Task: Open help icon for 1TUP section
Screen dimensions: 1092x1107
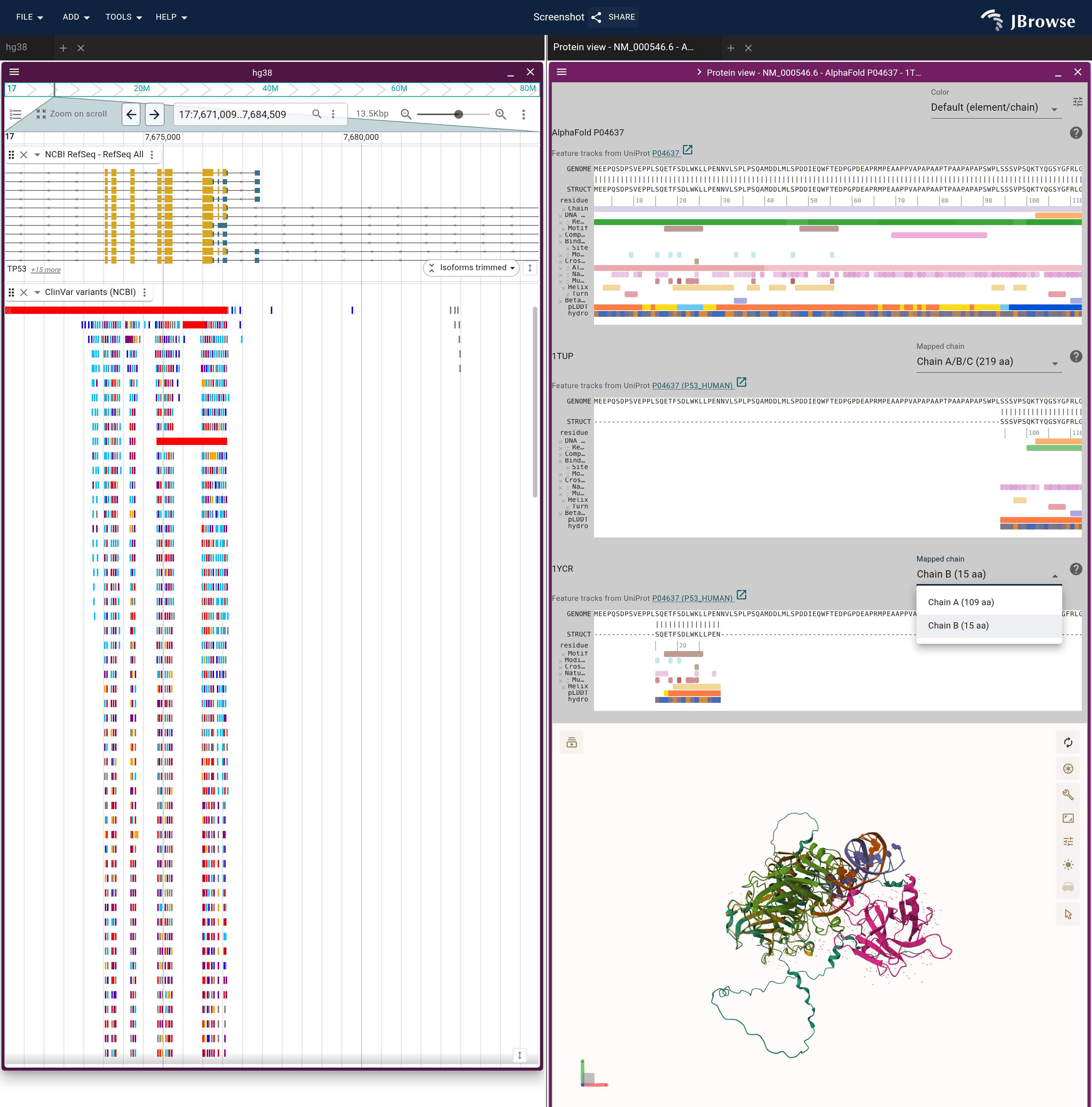Action: (x=1076, y=356)
